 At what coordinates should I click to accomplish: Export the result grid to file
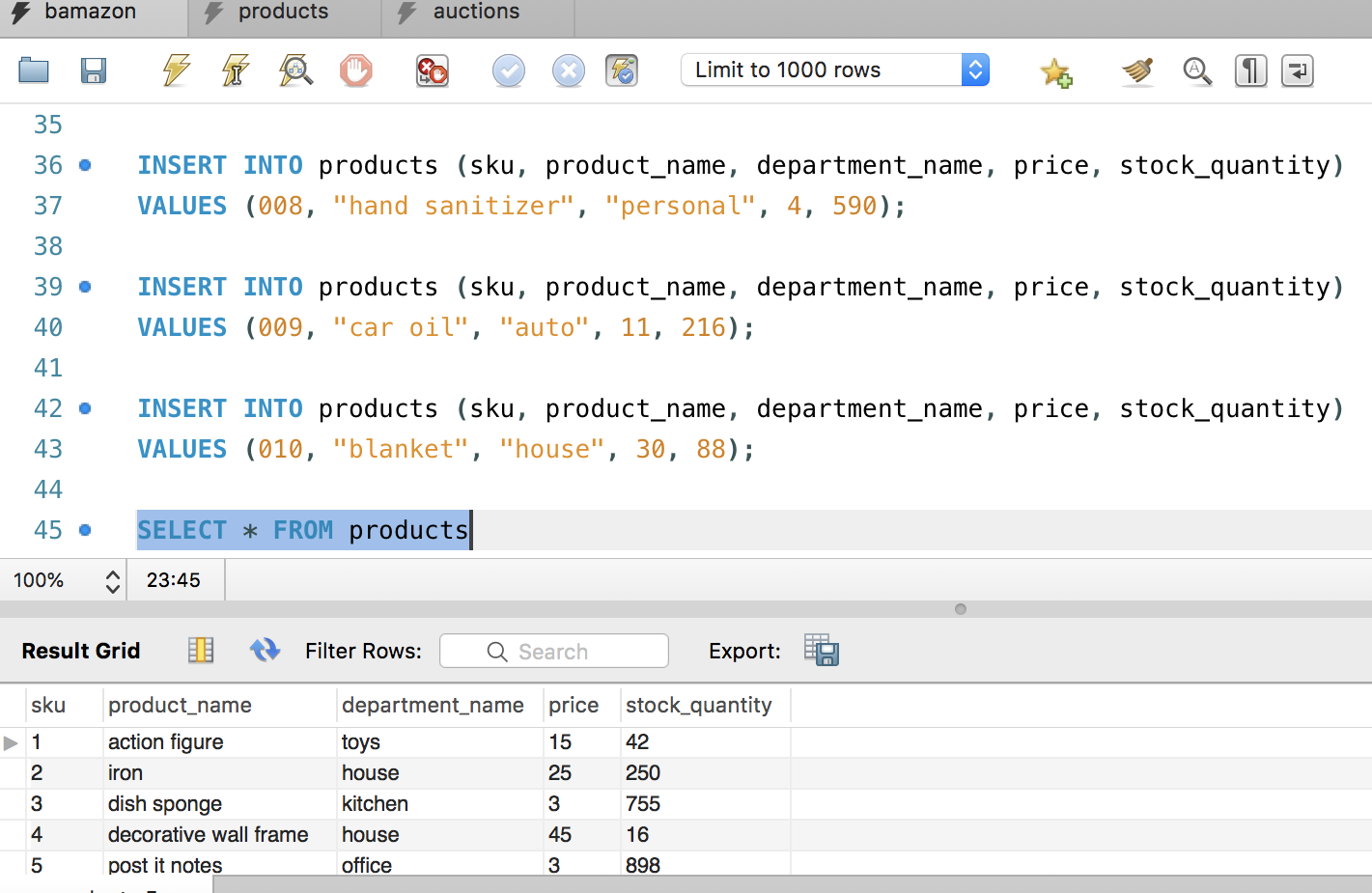point(821,651)
